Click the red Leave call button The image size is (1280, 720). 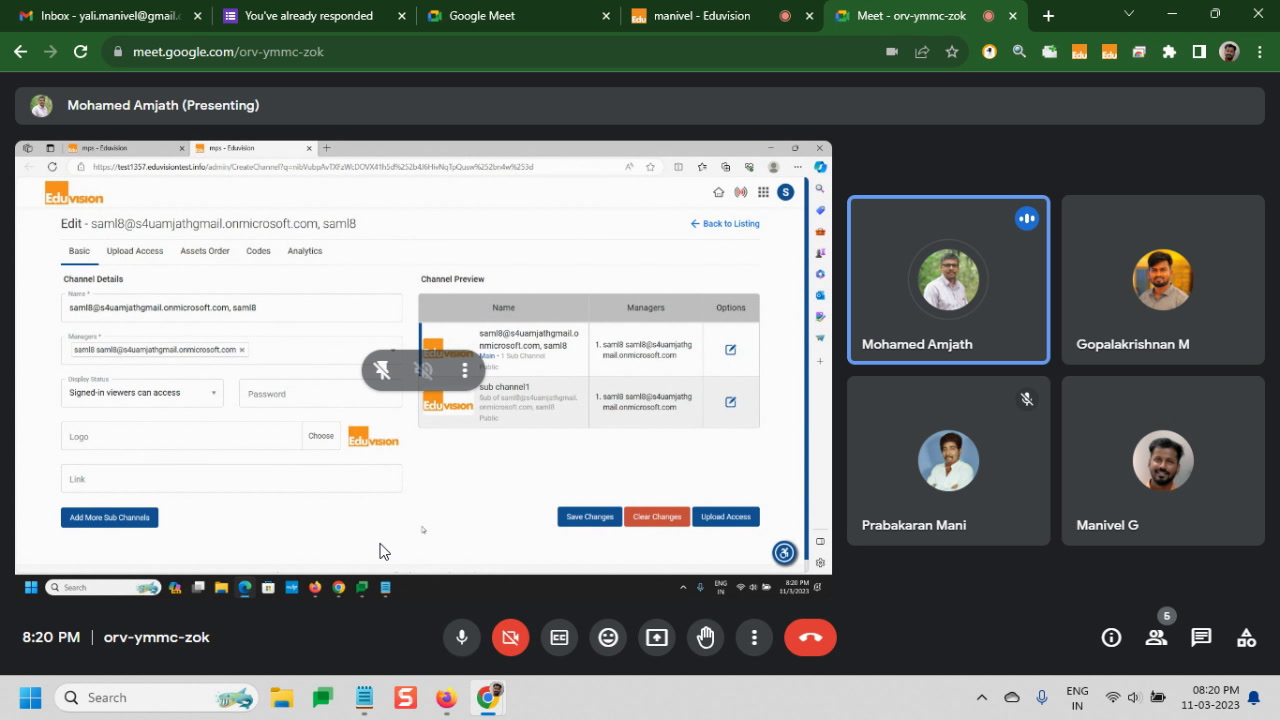[810, 637]
